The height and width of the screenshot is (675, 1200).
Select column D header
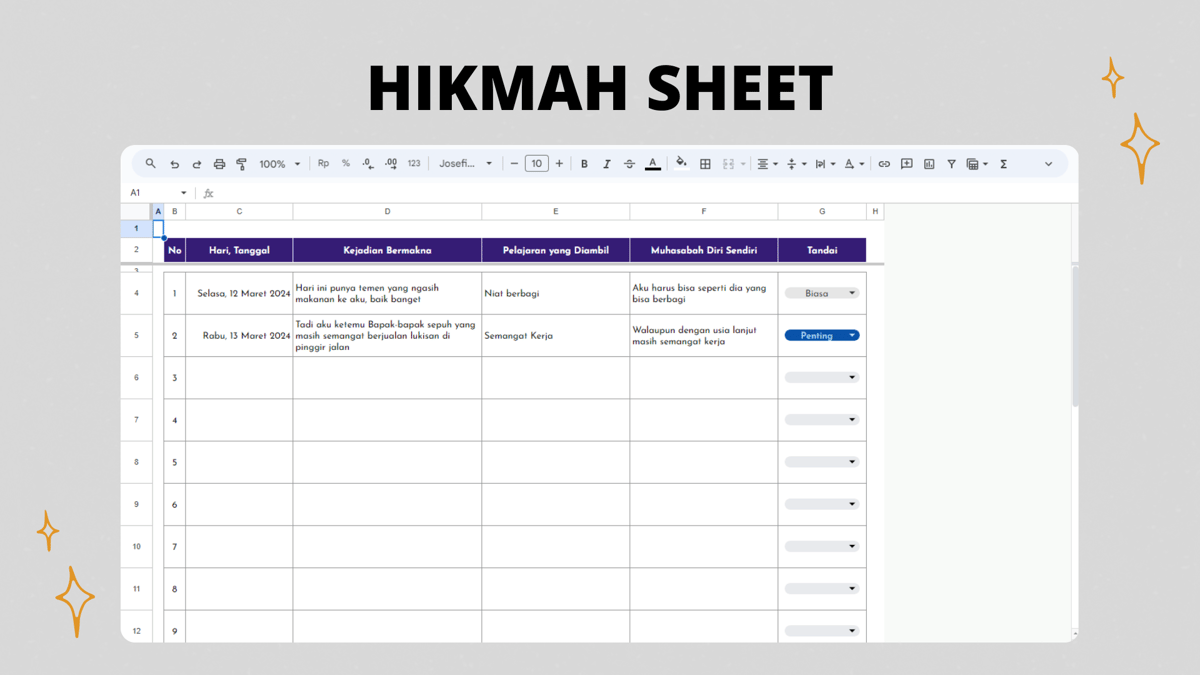(x=387, y=211)
